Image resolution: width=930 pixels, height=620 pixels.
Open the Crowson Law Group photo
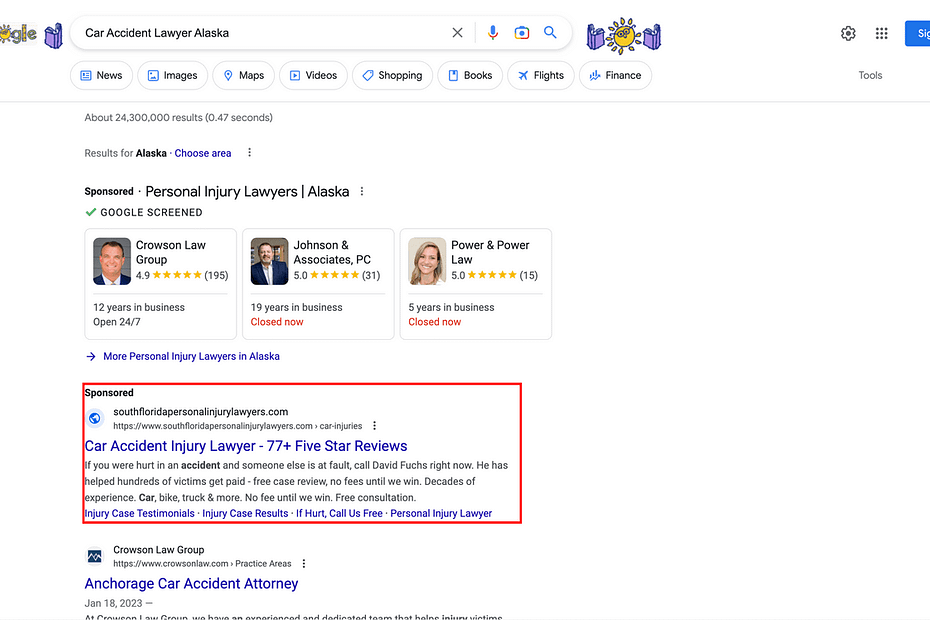point(112,262)
